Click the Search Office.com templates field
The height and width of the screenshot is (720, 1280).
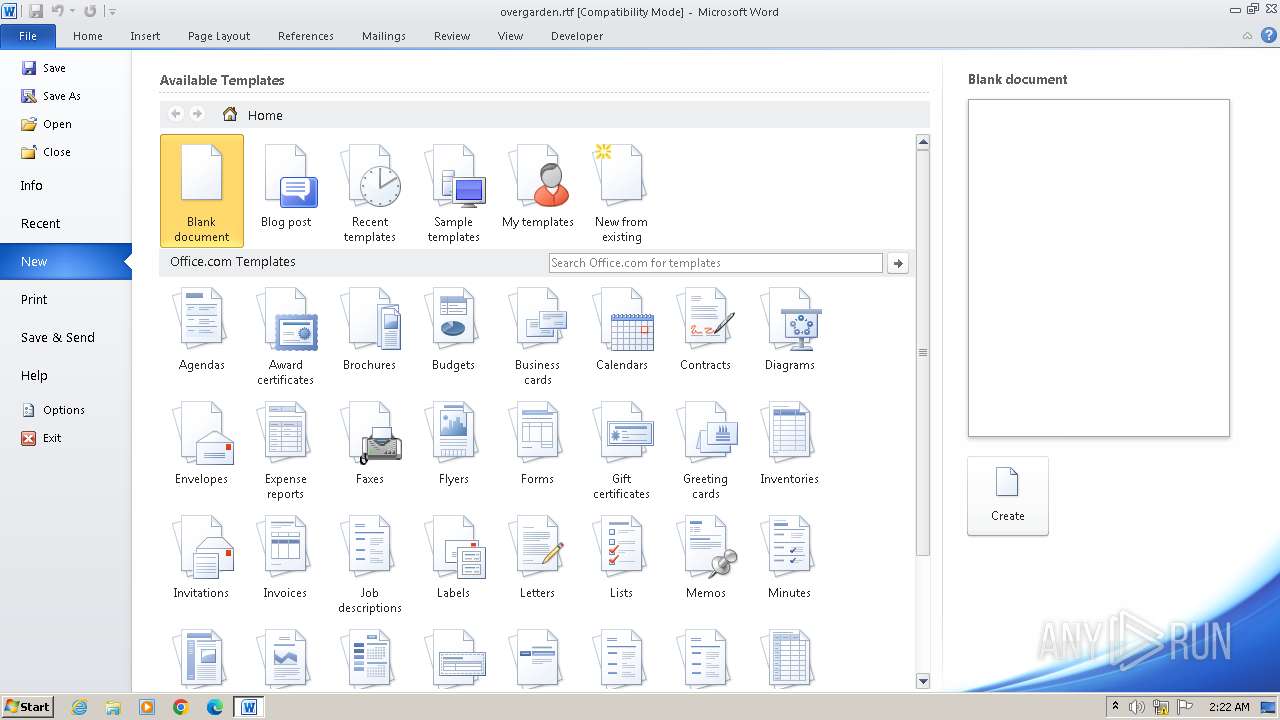tap(716, 263)
